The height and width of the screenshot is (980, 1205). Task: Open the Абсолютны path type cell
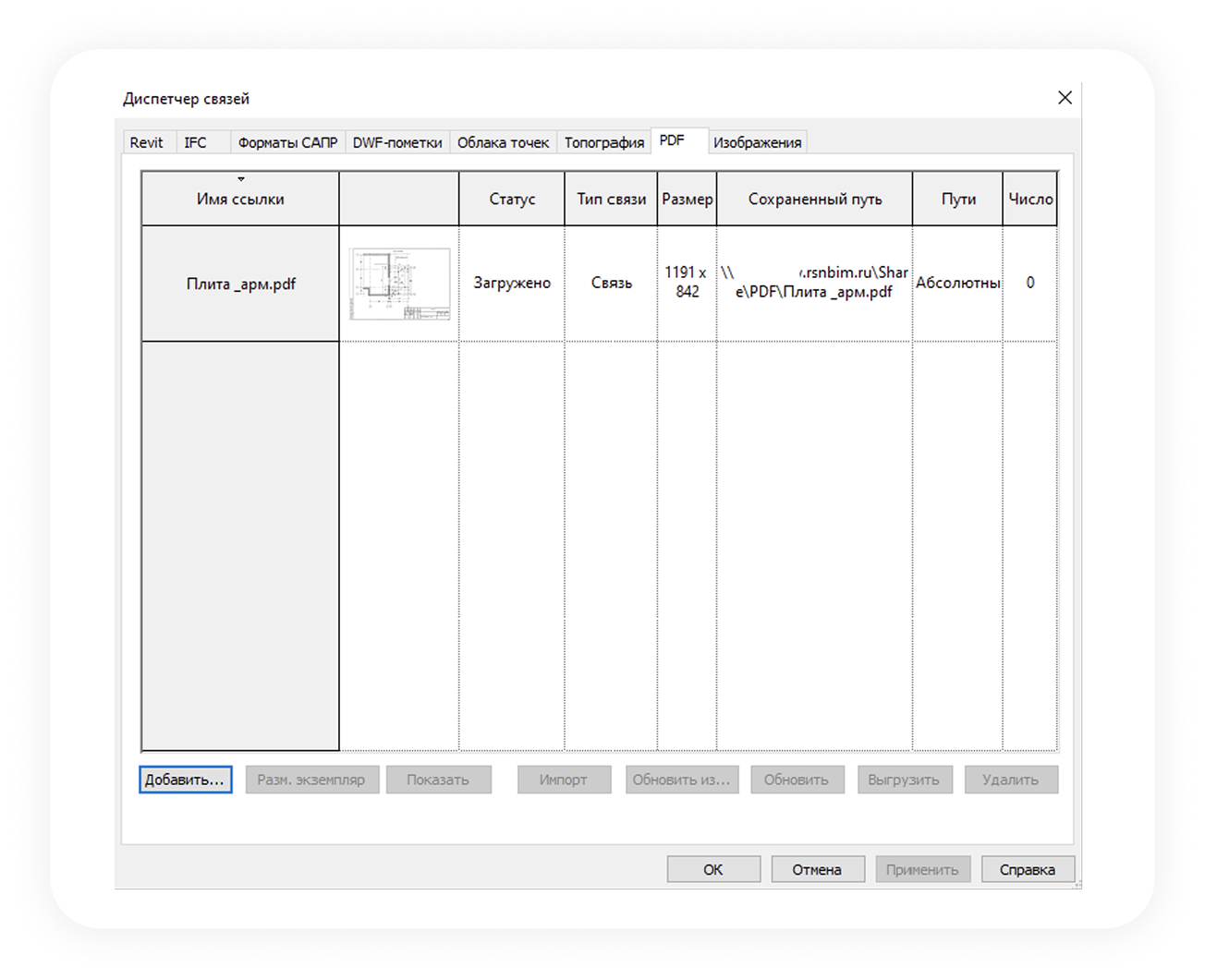[957, 284]
